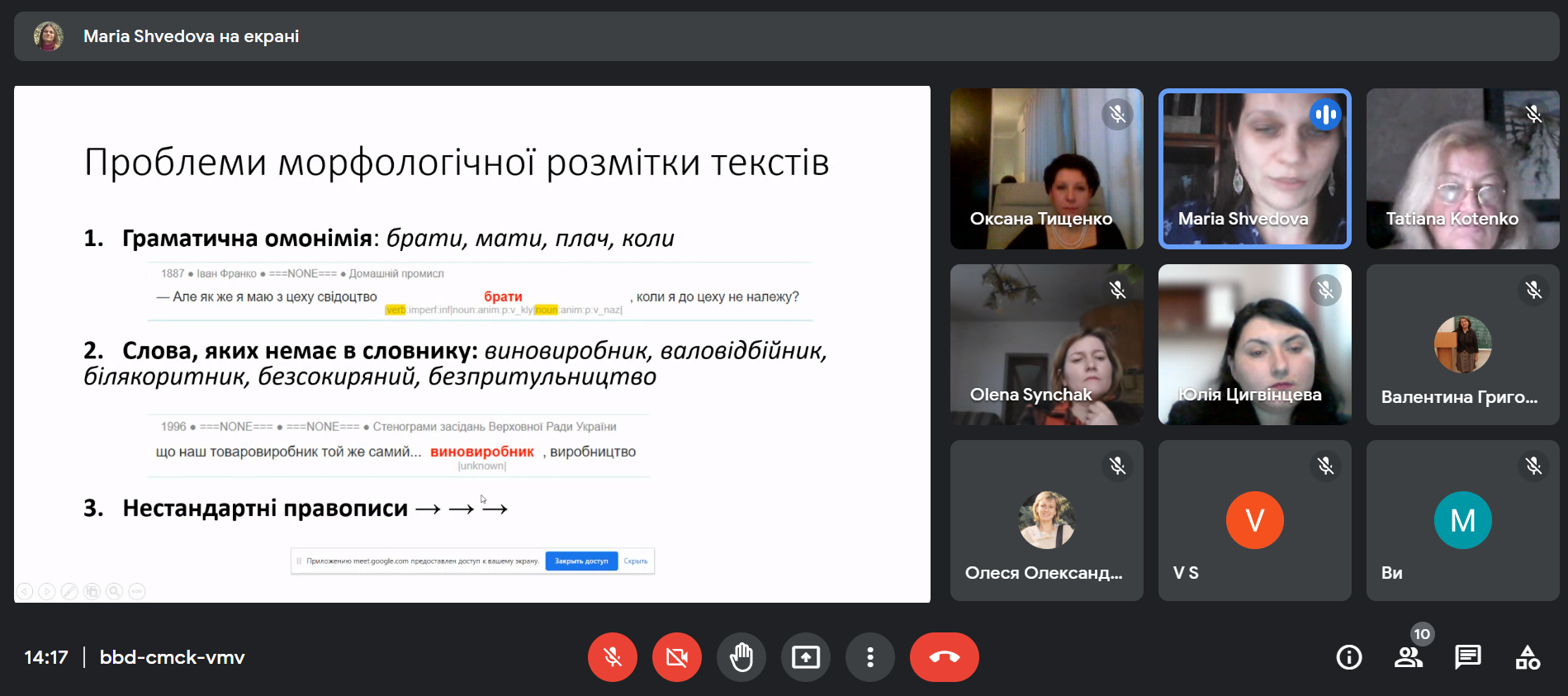The width and height of the screenshot is (1568, 696).
Task: Click Оксана Тищенко's video tile
Action: [x=1046, y=168]
